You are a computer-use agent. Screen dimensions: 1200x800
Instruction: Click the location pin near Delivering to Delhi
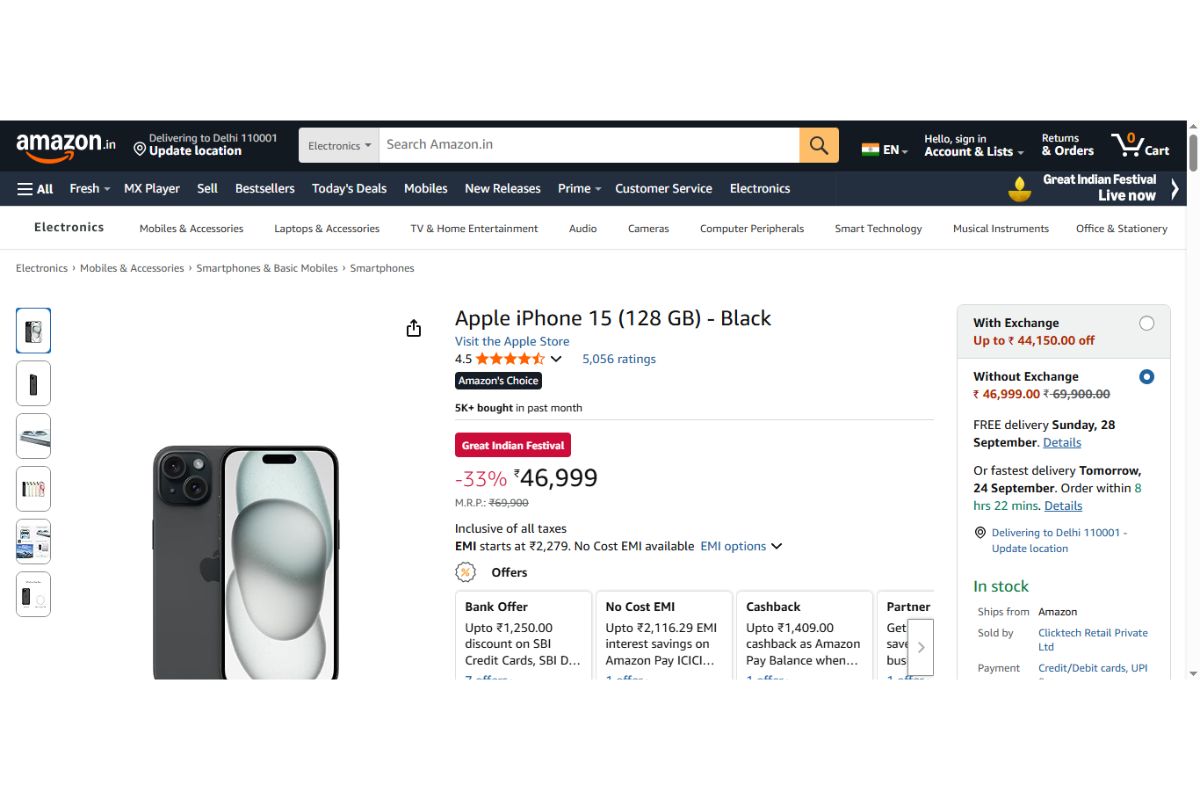(x=140, y=147)
